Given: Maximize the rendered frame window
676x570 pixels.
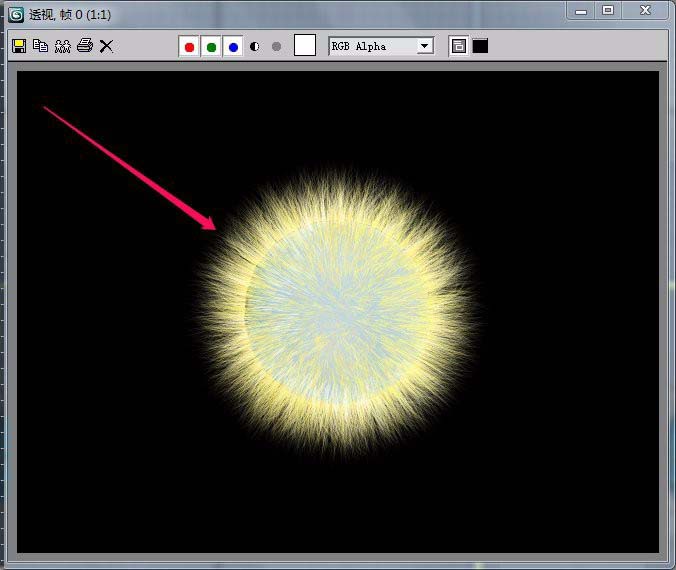Looking at the screenshot, I should coord(608,10).
